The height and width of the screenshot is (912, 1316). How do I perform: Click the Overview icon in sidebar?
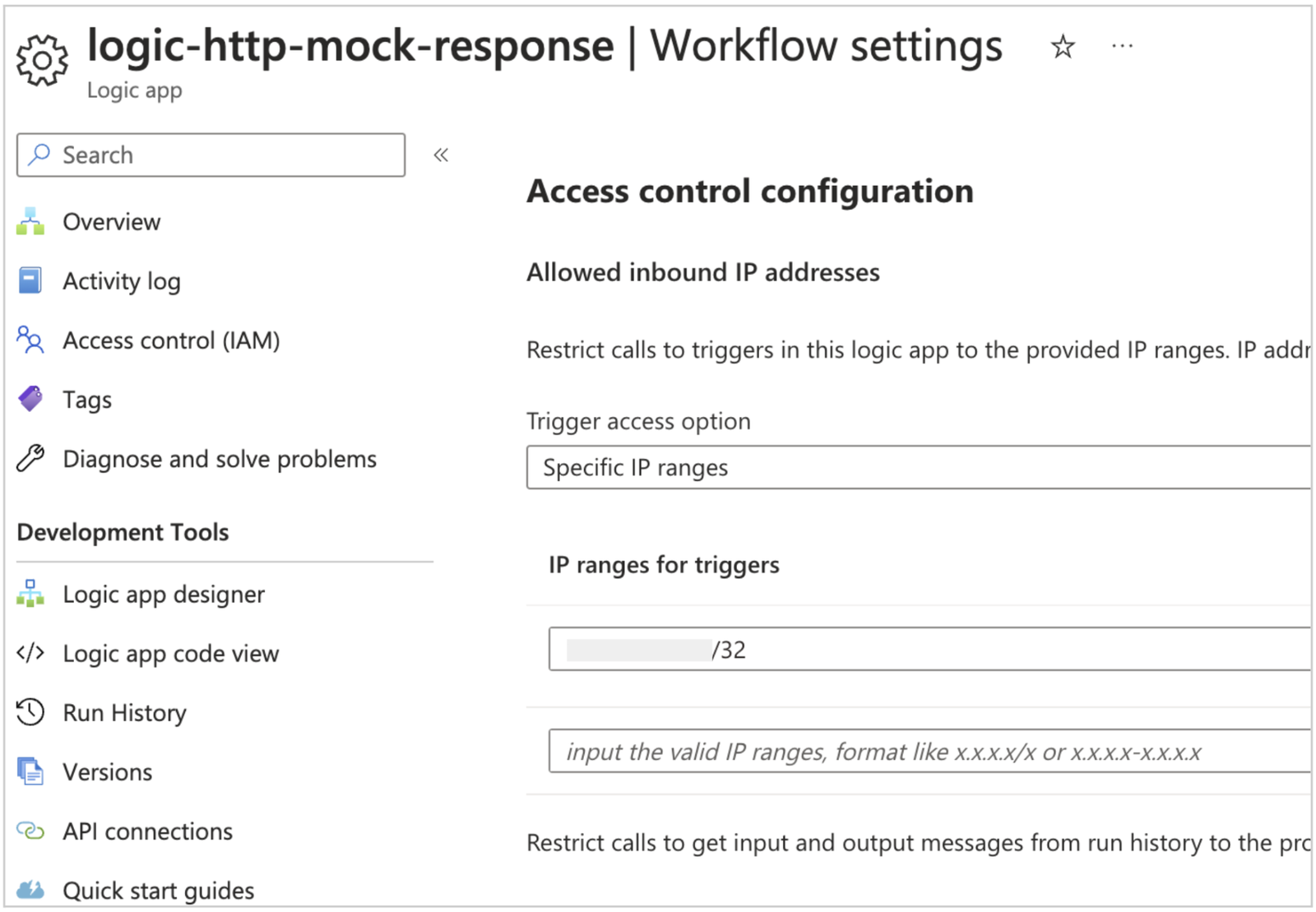click(30, 222)
